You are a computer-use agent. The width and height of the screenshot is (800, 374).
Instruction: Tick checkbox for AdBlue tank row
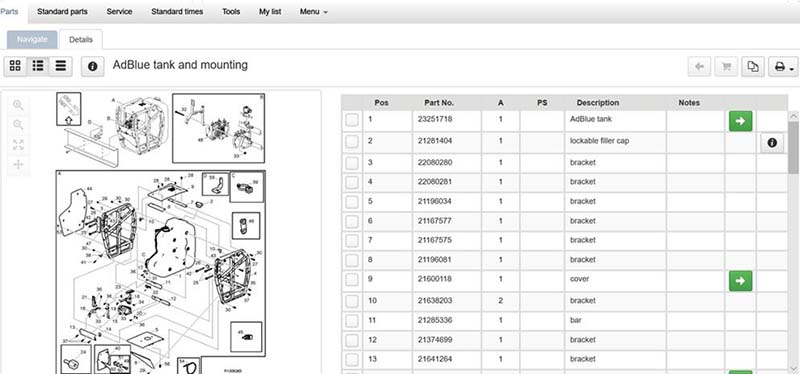(352, 121)
